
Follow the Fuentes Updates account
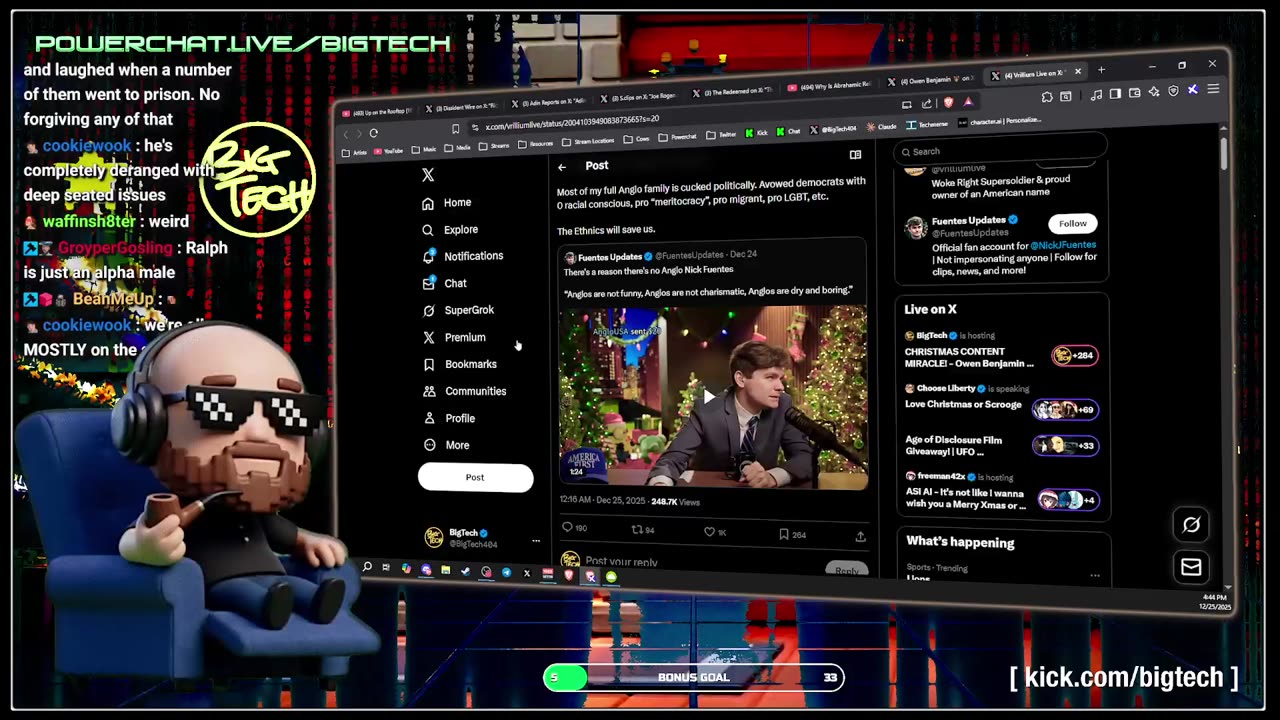click(x=1073, y=223)
